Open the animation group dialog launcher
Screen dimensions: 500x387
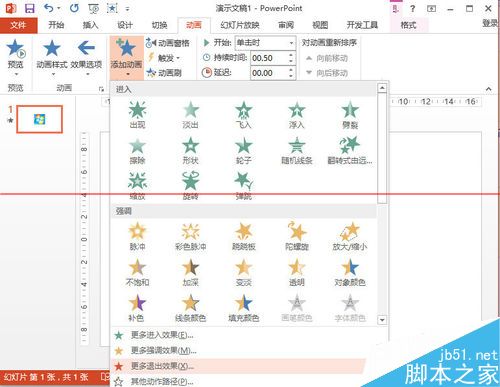(x=101, y=89)
